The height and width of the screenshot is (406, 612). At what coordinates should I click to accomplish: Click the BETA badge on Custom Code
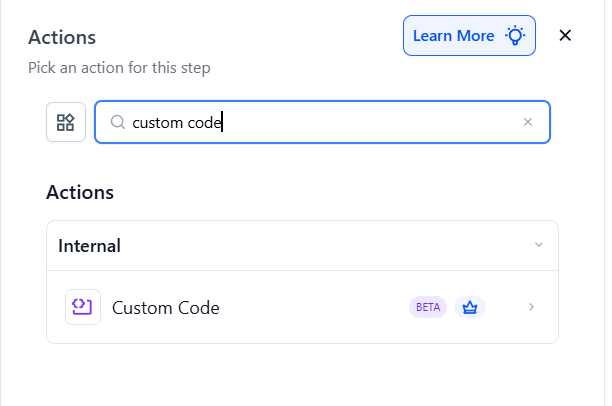click(428, 307)
